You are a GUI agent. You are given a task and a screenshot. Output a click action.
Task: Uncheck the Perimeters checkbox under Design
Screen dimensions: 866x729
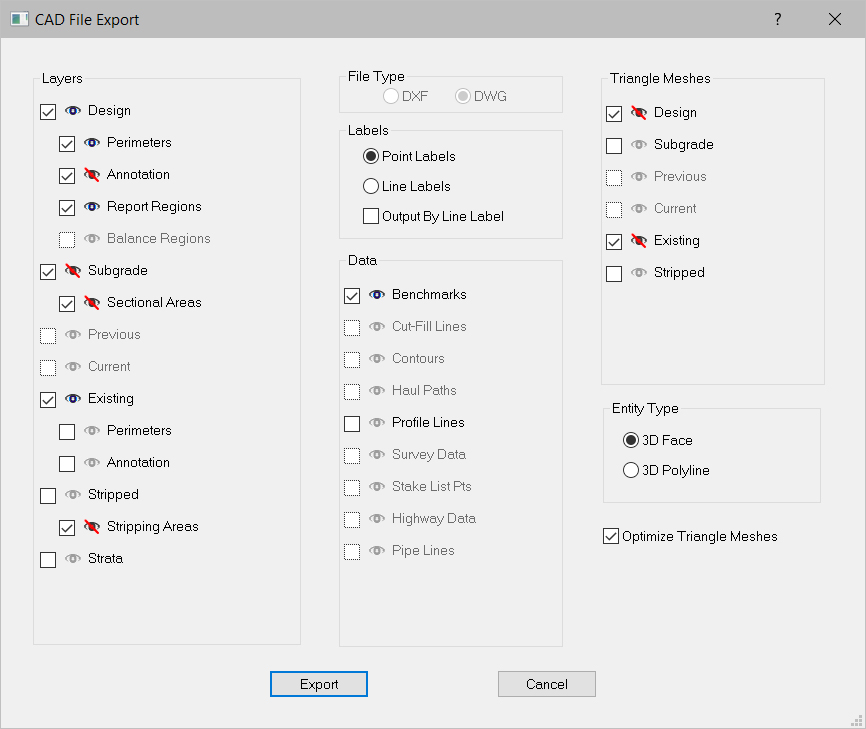click(67, 143)
